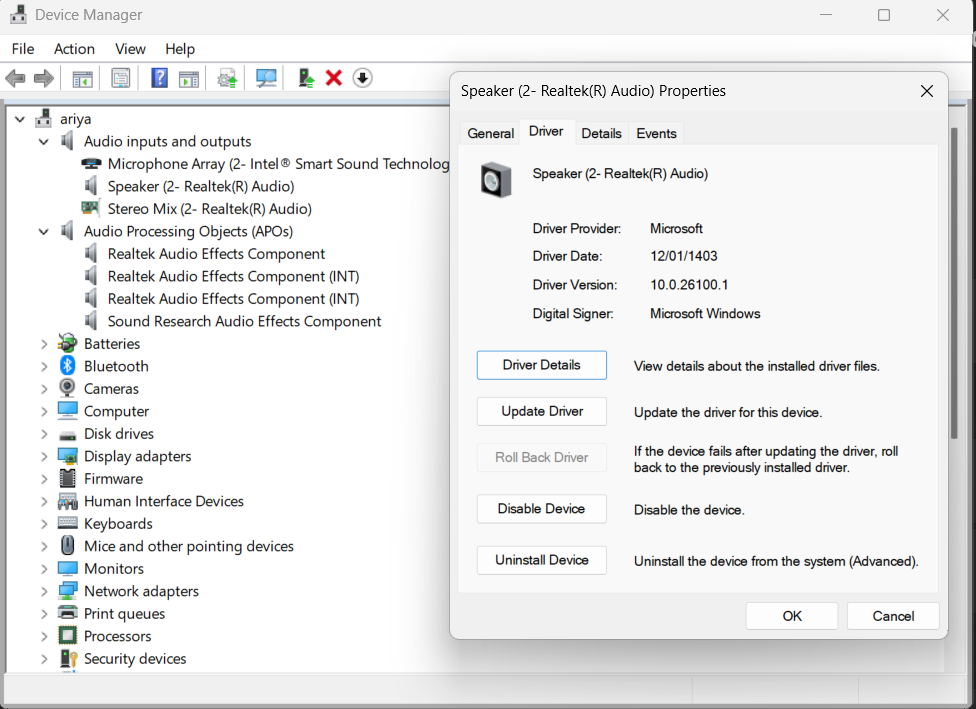The height and width of the screenshot is (709, 976).
Task: Click the Network adapters icon
Action: pyautogui.click(x=67, y=591)
